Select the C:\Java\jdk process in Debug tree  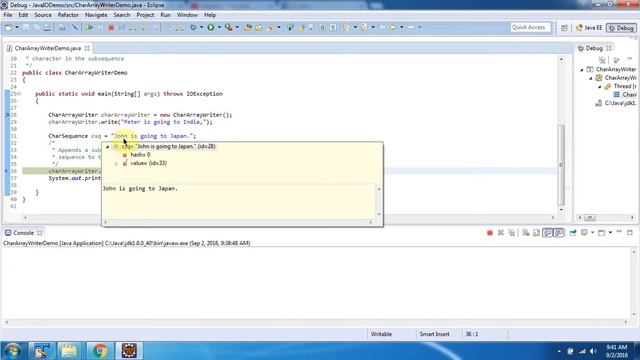pyautogui.click(x=616, y=103)
